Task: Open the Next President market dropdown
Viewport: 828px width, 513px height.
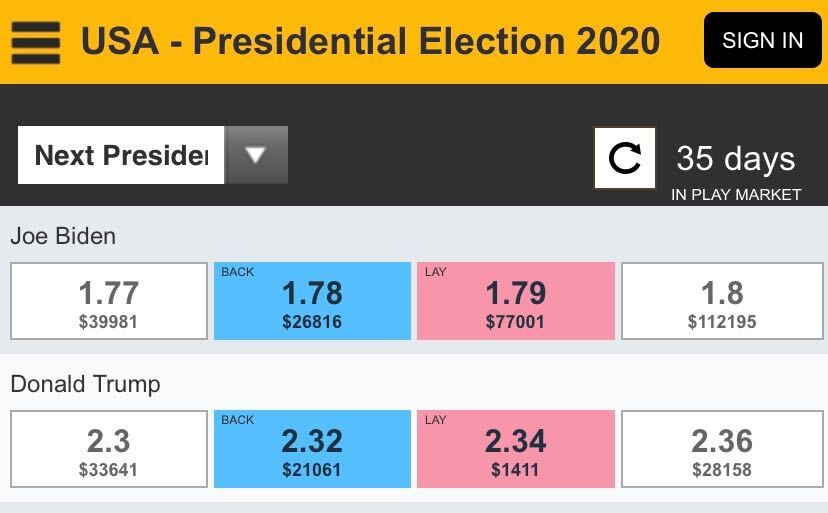Action: [121, 155]
